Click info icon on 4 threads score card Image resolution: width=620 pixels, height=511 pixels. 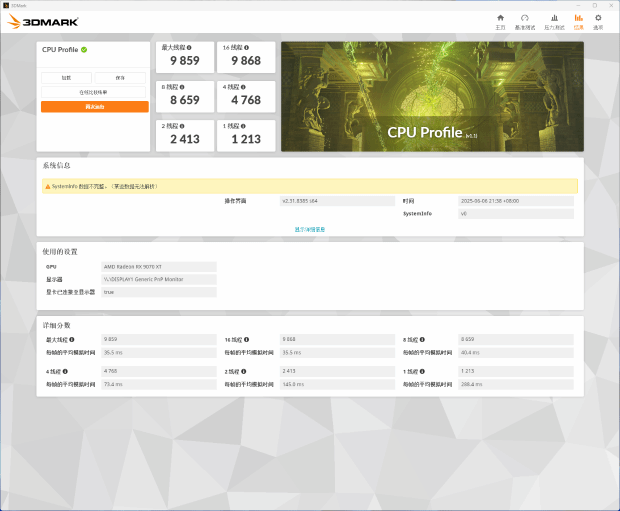coord(243,87)
